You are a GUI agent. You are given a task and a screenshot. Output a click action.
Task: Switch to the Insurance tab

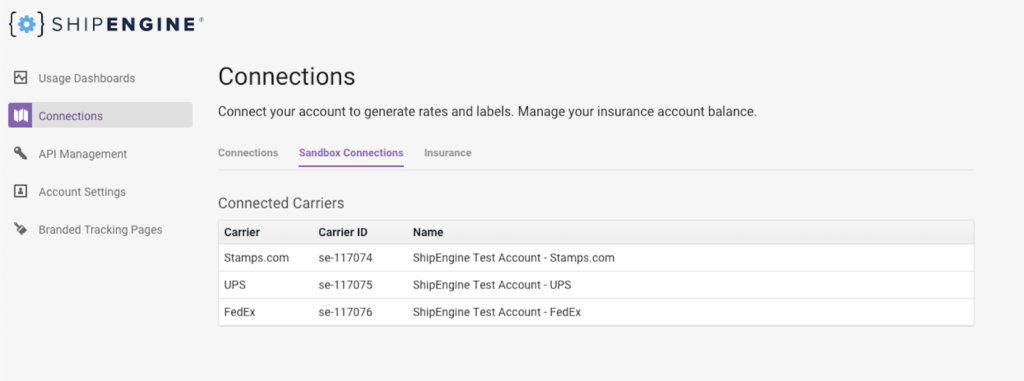[x=448, y=153]
